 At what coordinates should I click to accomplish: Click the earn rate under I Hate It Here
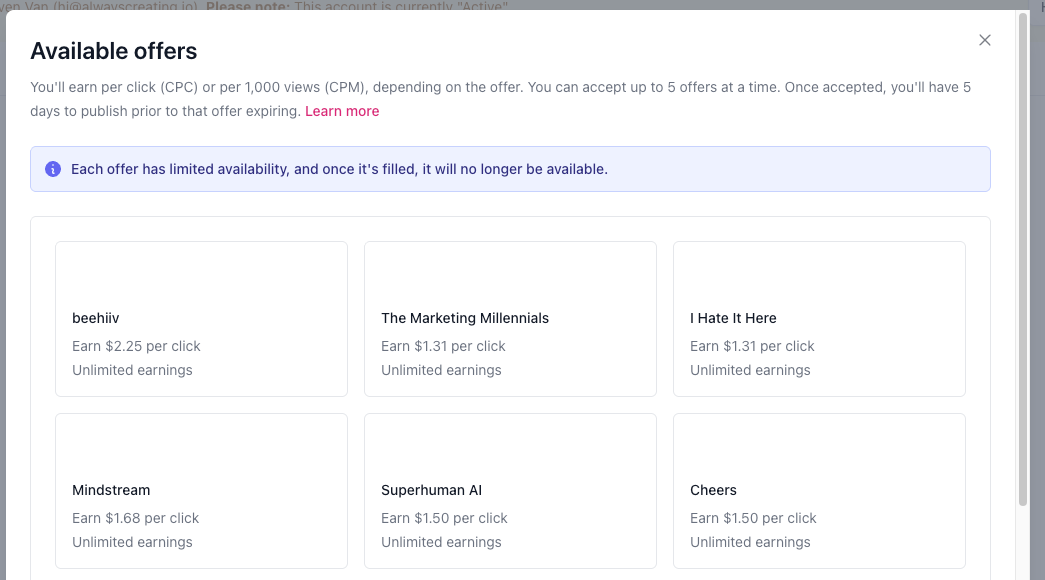click(x=752, y=346)
